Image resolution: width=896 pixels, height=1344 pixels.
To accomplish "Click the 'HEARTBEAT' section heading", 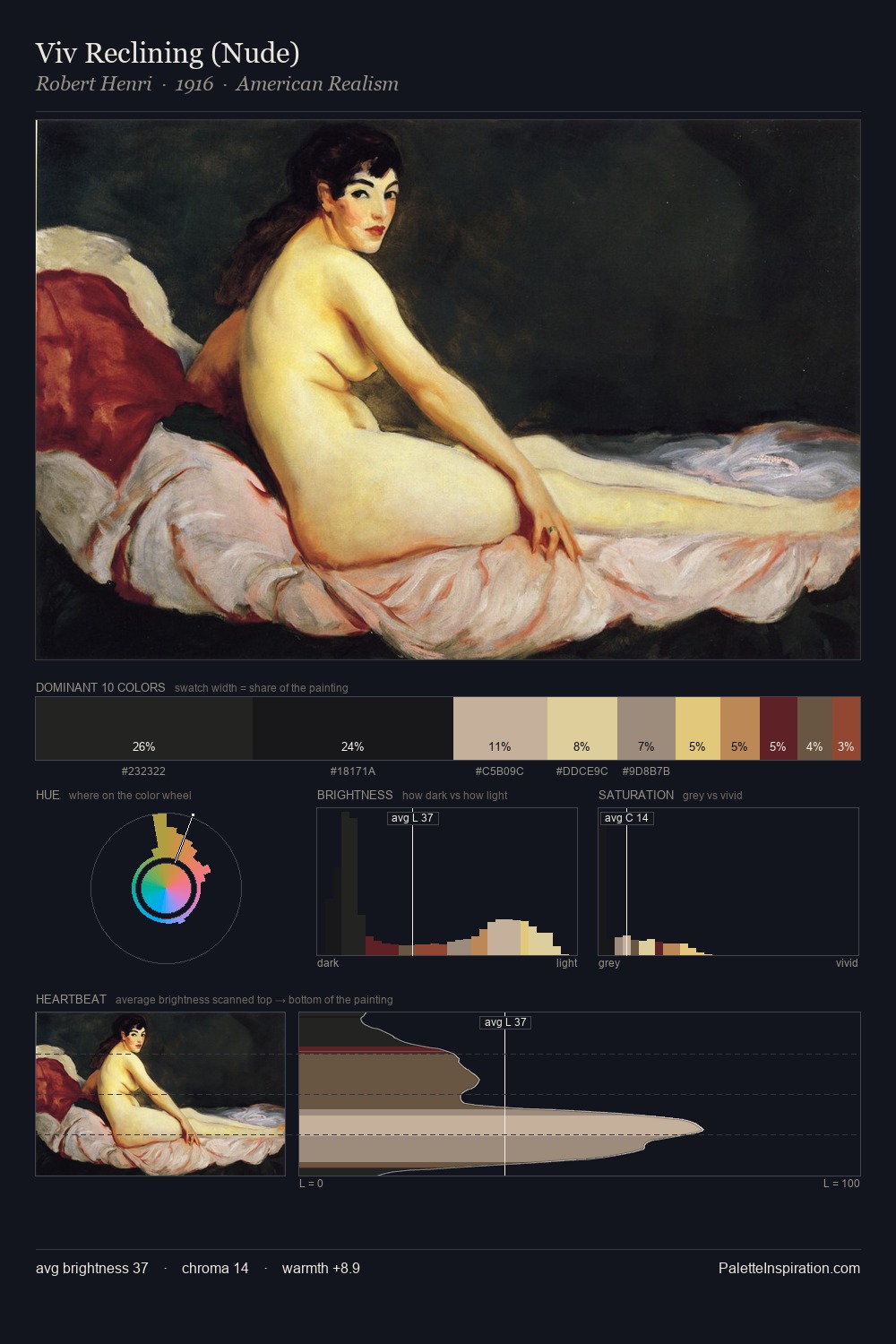I will click(71, 999).
